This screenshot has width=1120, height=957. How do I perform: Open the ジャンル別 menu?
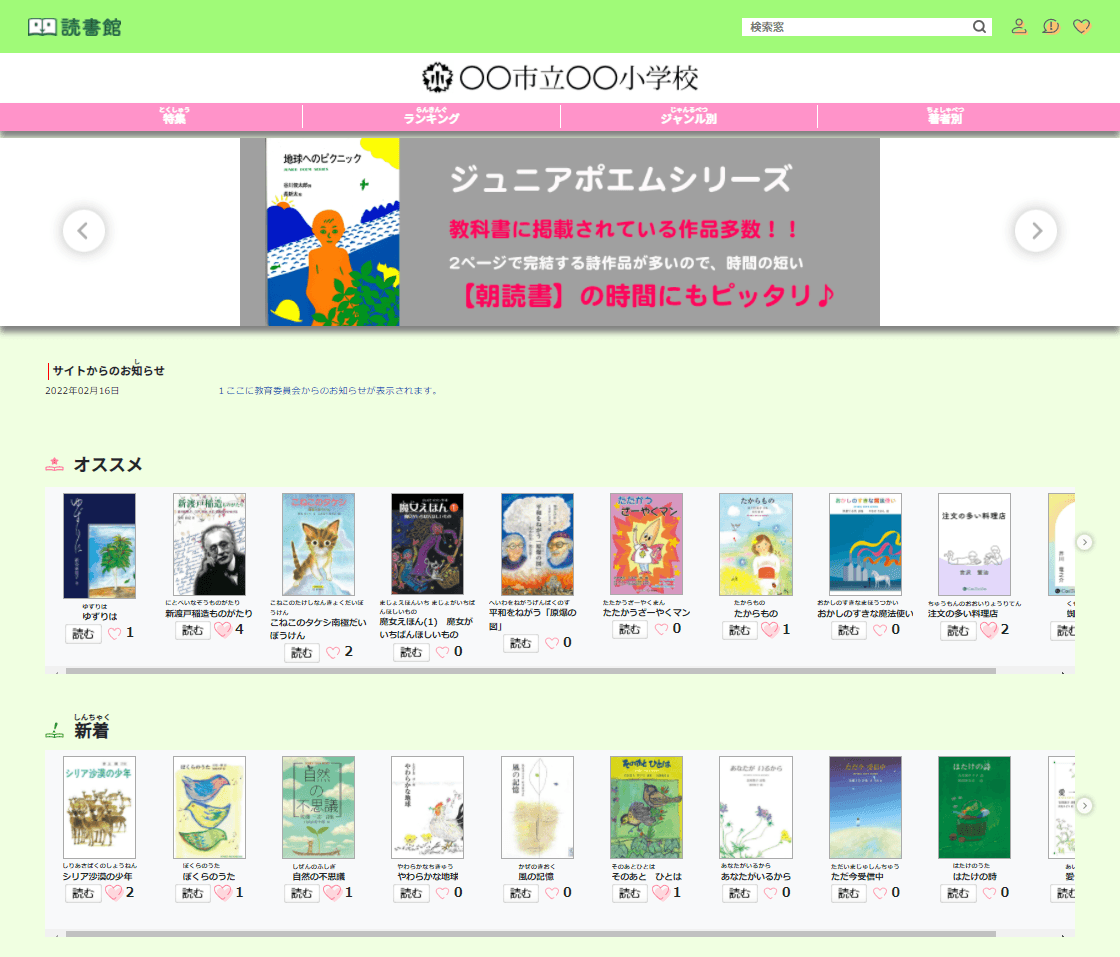(x=690, y=115)
